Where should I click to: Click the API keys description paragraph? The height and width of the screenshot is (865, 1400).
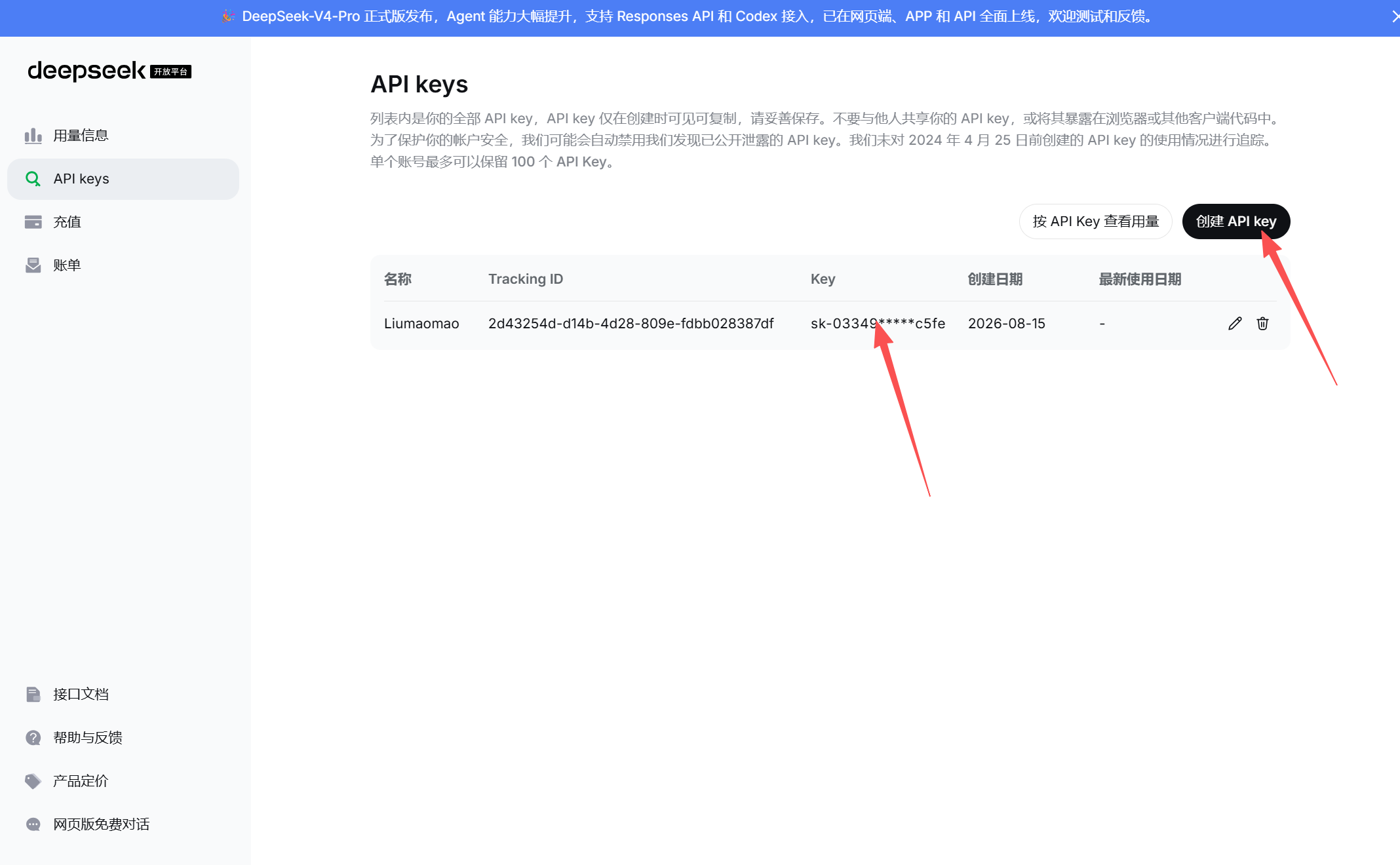tap(826, 140)
